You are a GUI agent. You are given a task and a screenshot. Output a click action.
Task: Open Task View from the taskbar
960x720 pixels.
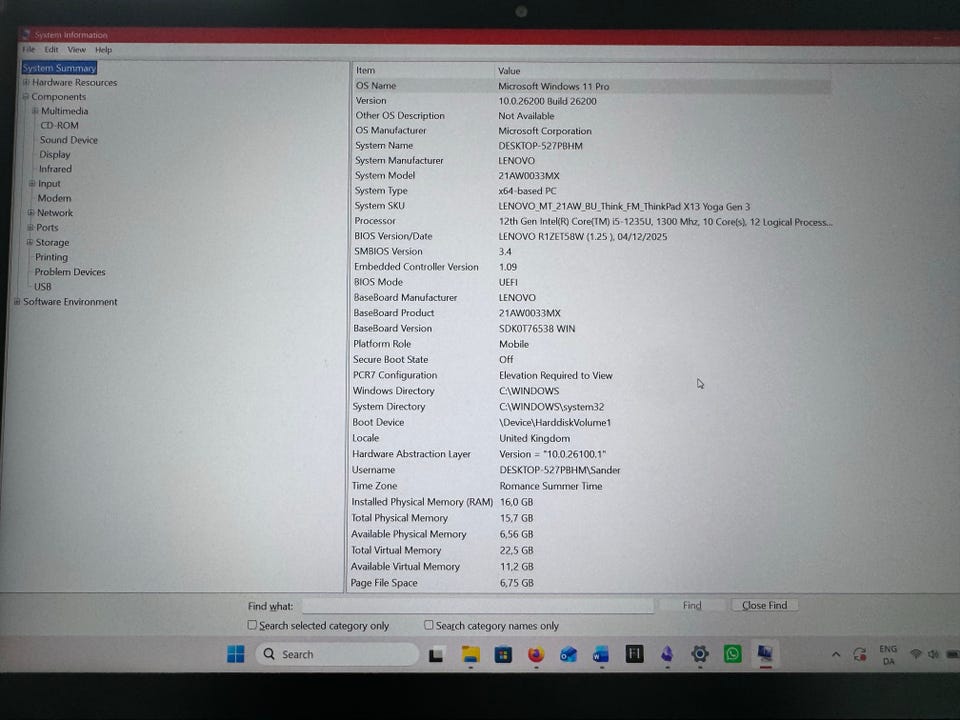click(x=436, y=654)
